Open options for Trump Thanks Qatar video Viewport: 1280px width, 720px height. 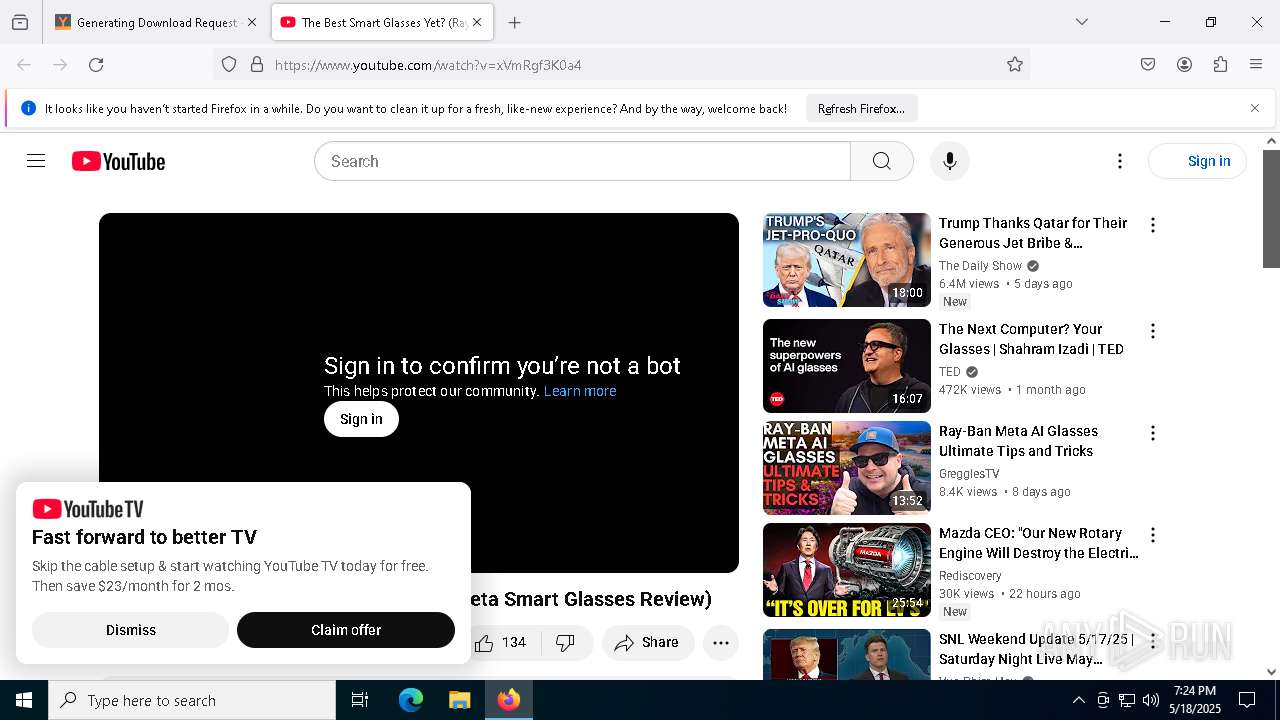(1153, 225)
